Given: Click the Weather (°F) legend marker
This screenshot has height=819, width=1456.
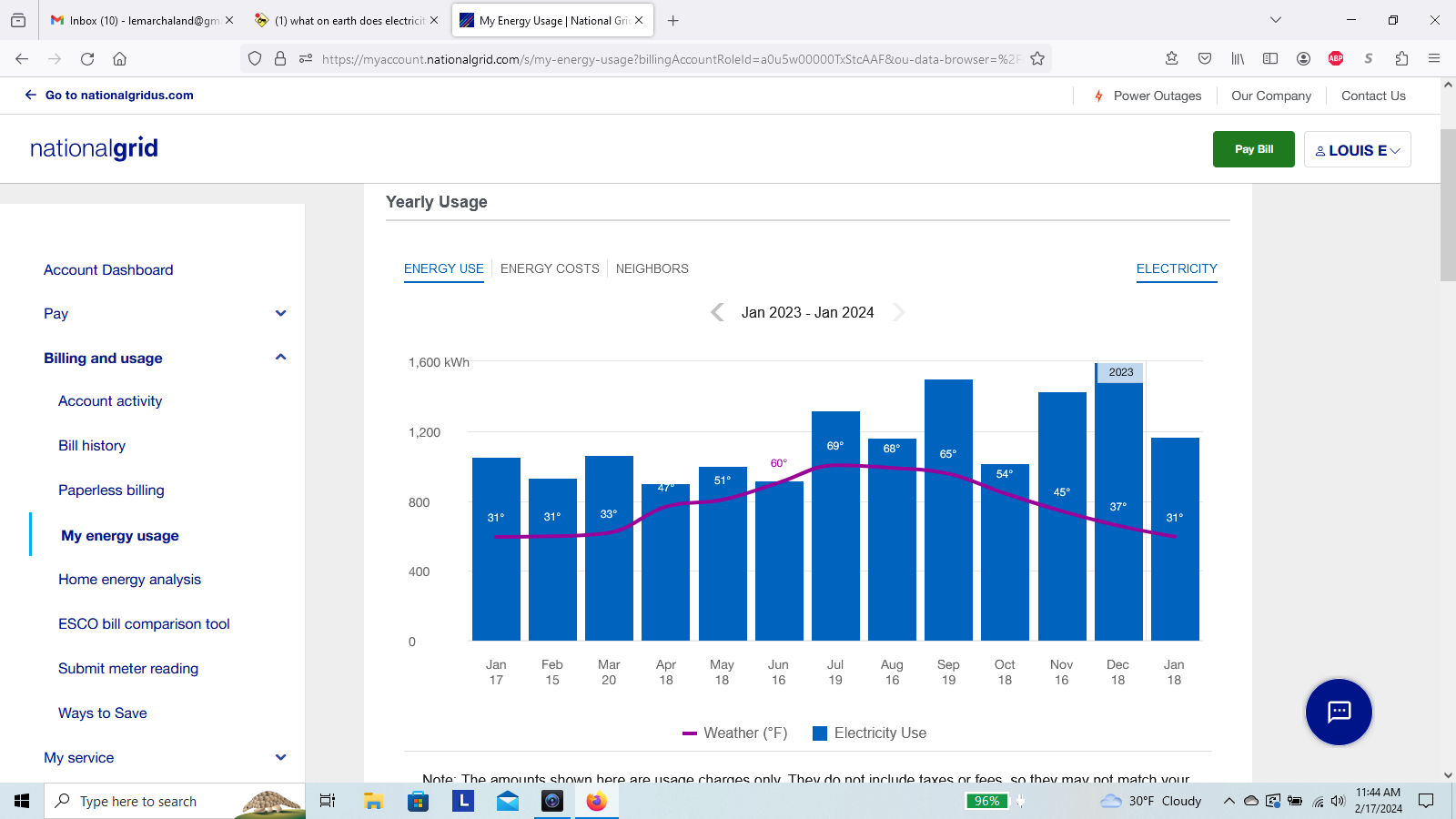Looking at the screenshot, I should coord(690,733).
